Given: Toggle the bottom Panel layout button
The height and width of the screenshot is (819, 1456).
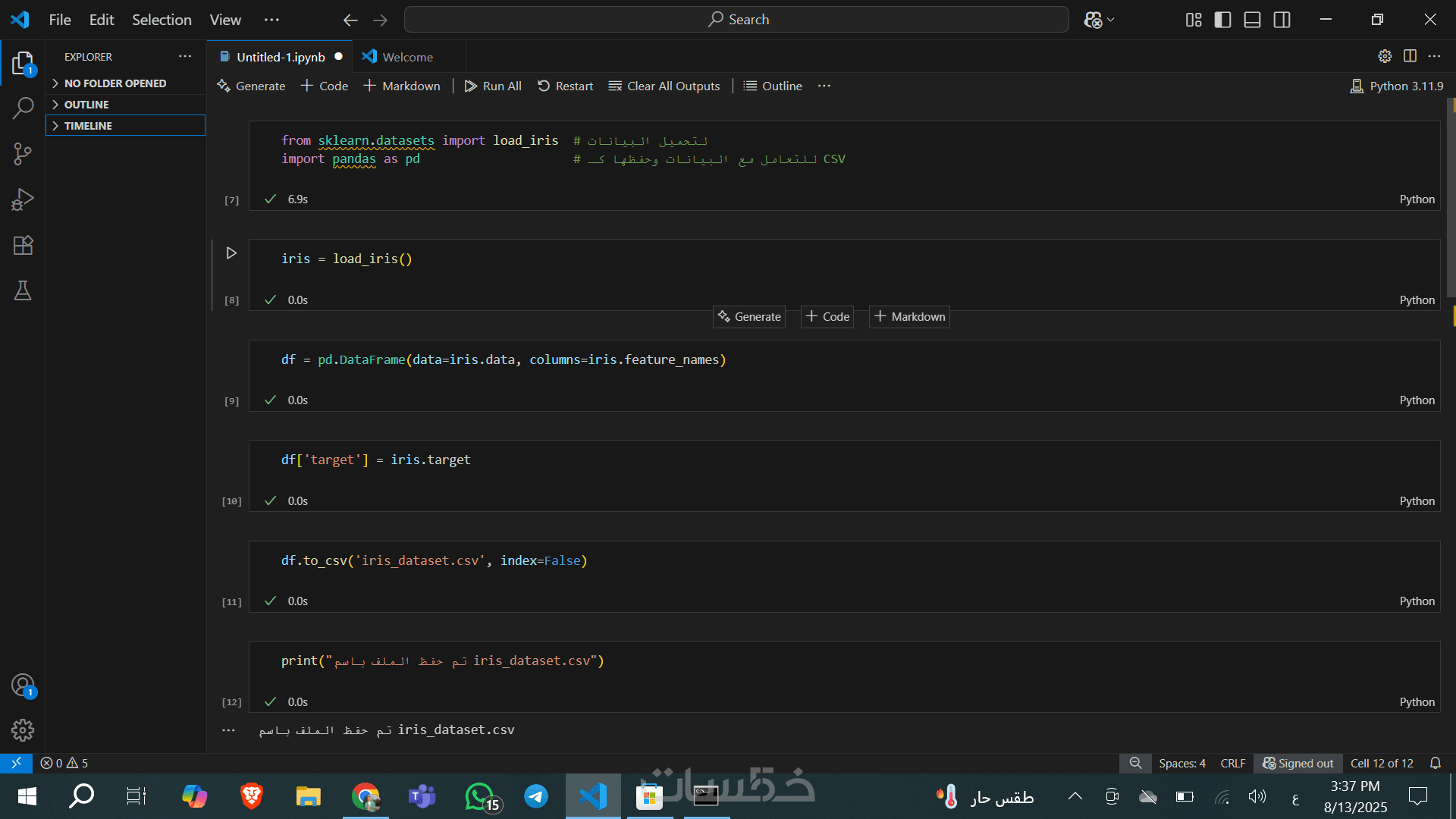Looking at the screenshot, I should (x=1252, y=20).
